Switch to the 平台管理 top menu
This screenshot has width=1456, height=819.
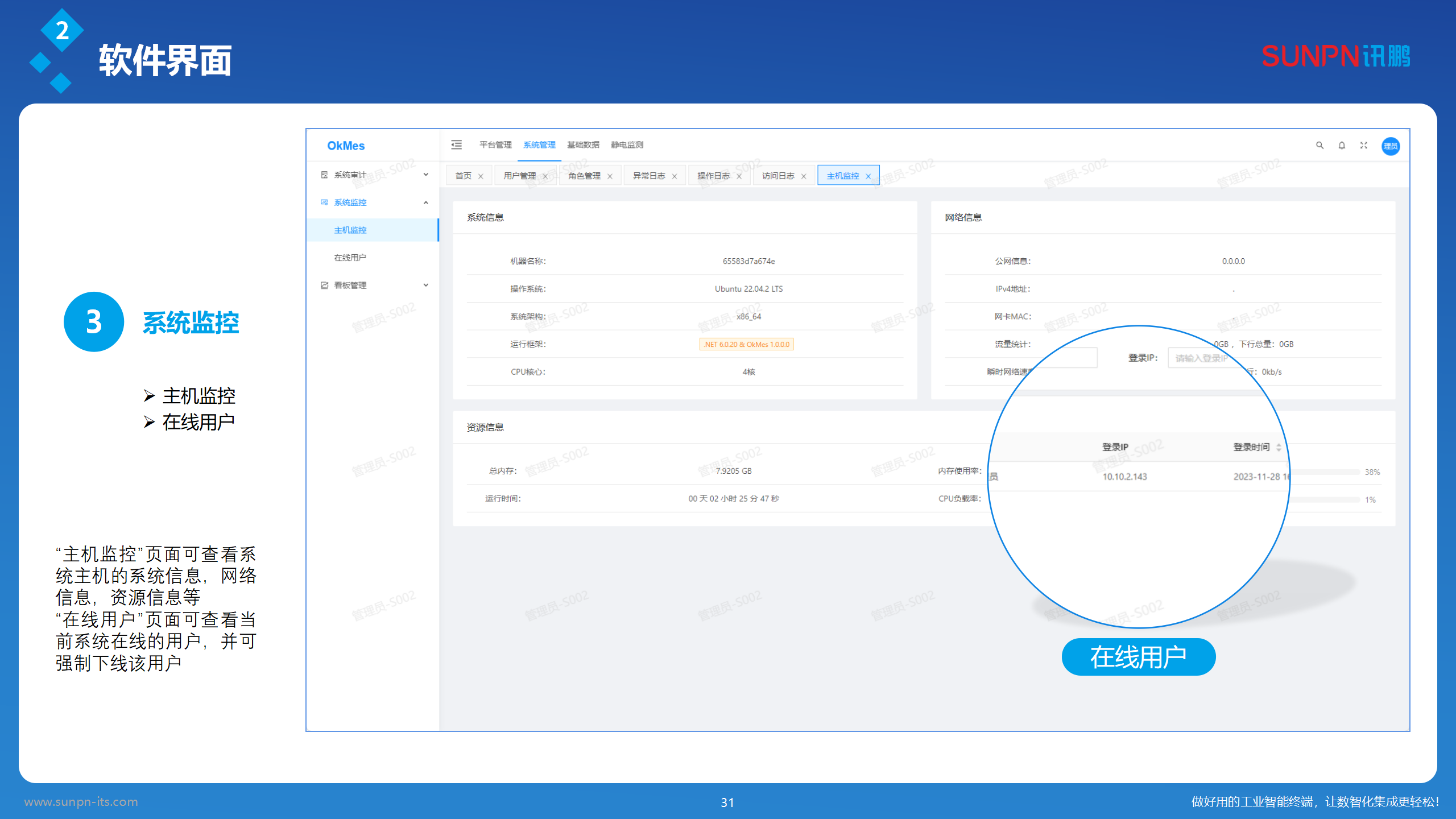point(495,145)
